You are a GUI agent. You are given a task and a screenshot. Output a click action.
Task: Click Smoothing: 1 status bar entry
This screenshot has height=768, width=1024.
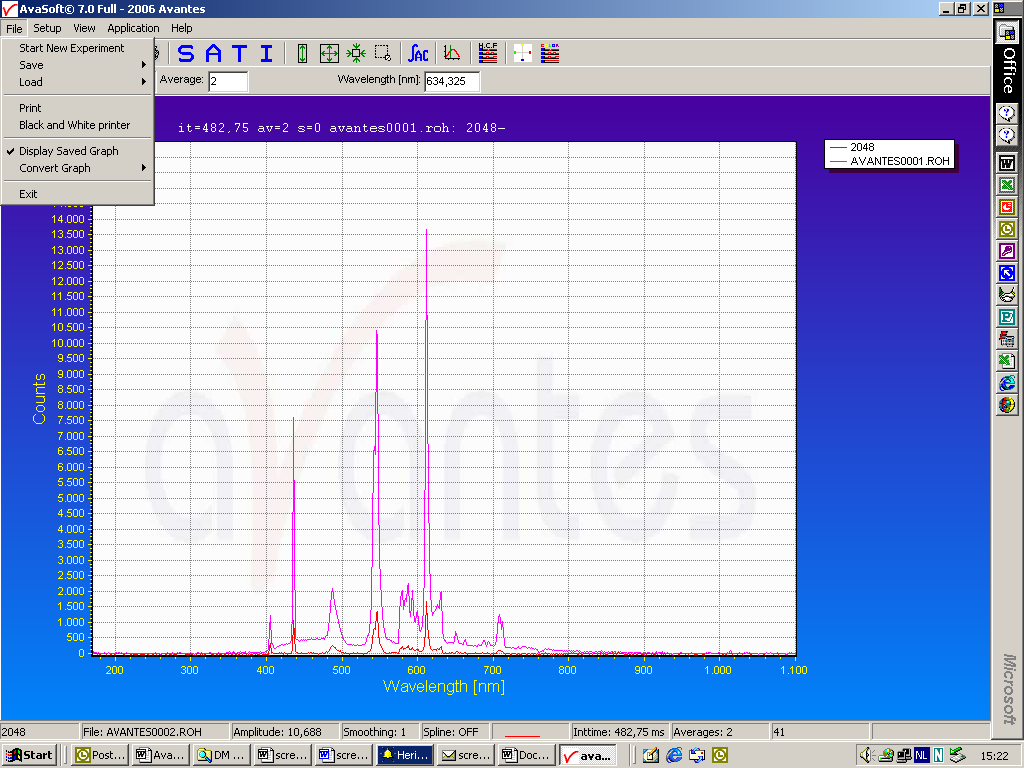click(x=380, y=732)
